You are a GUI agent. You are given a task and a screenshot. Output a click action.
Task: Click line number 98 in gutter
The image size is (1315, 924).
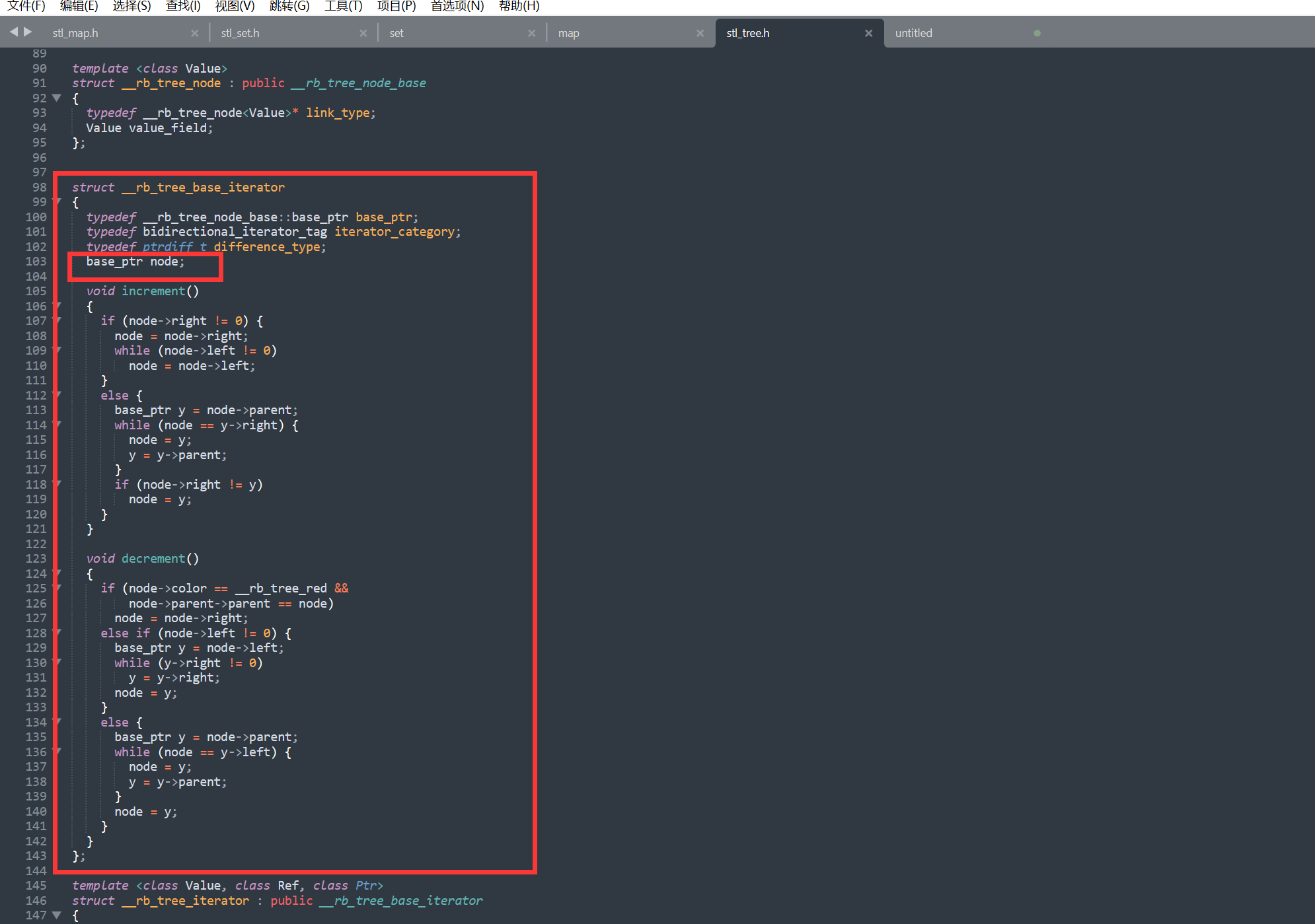(x=40, y=187)
